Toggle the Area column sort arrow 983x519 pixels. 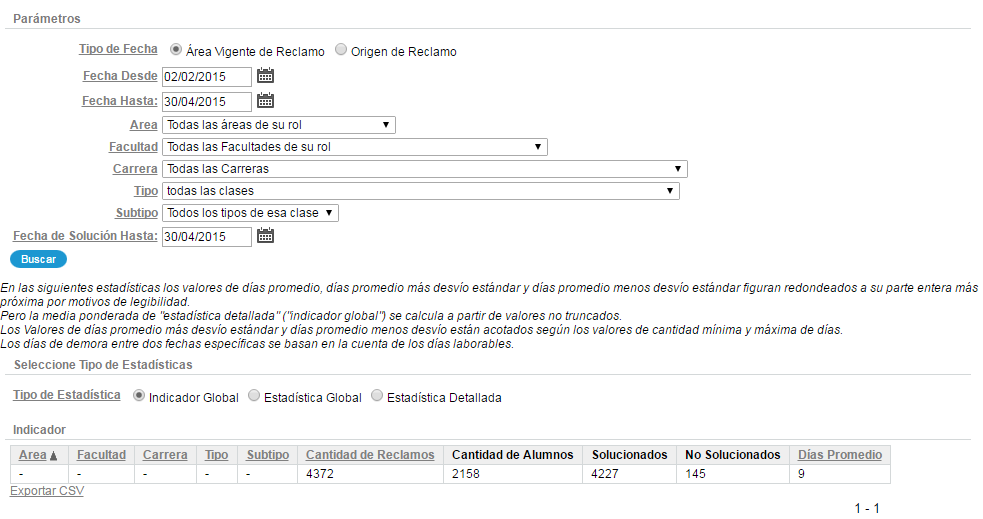tap(53, 456)
